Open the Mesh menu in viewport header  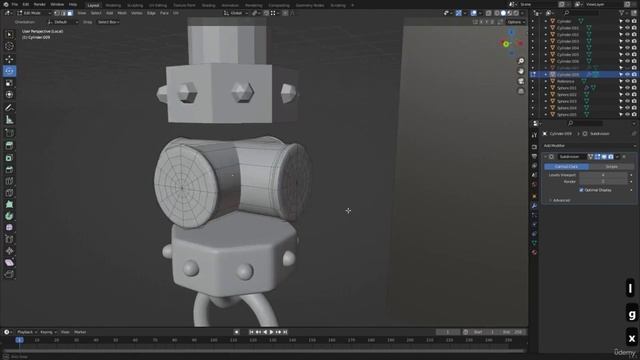[x=122, y=13]
